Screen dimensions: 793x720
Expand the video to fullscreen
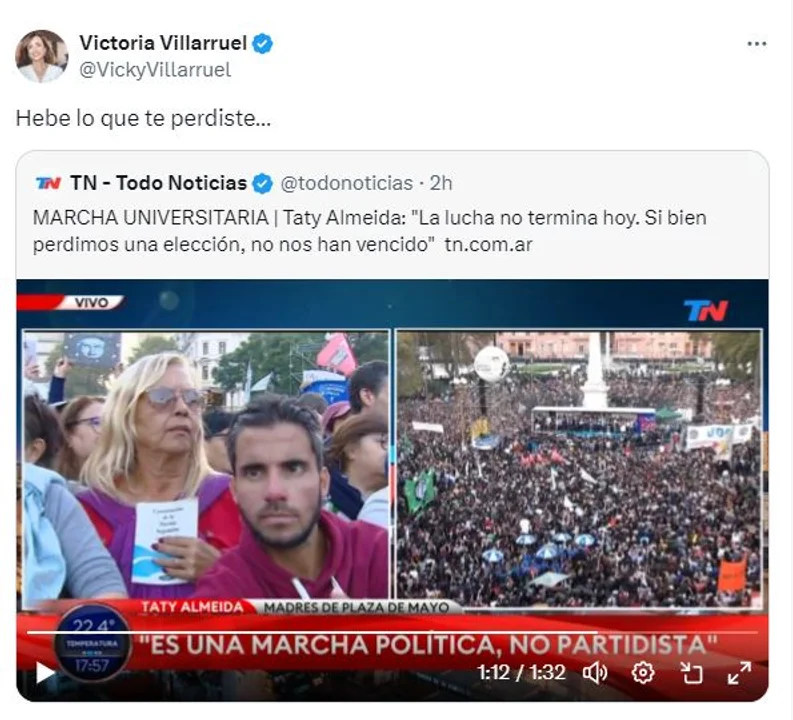click(x=739, y=673)
